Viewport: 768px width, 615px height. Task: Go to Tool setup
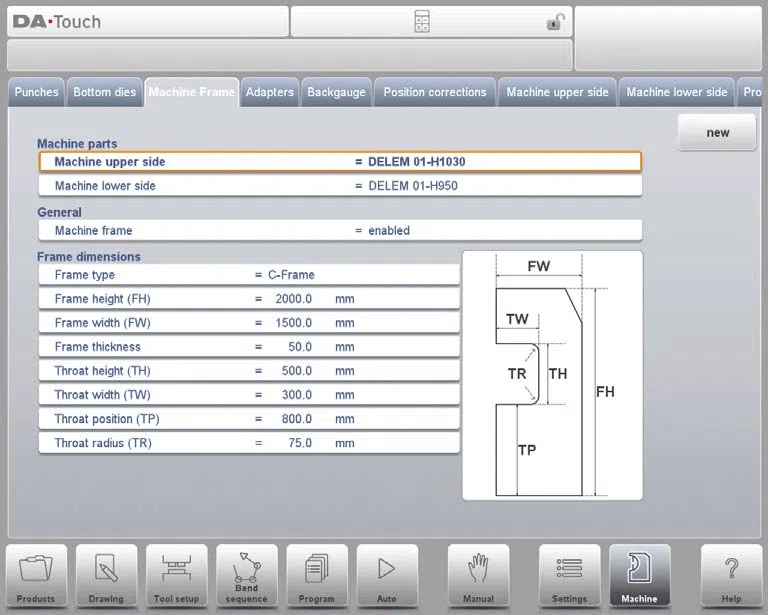tap(176, 577)
